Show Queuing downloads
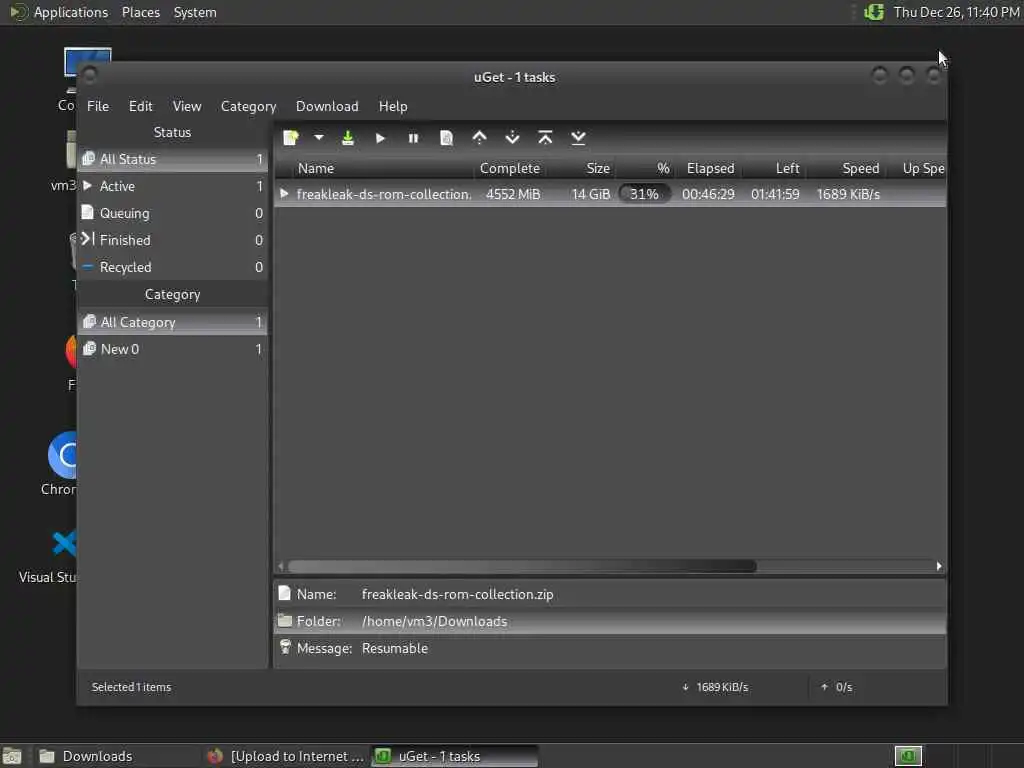The width and height of the screenshot is (1024, 768). tap(172, 213)
